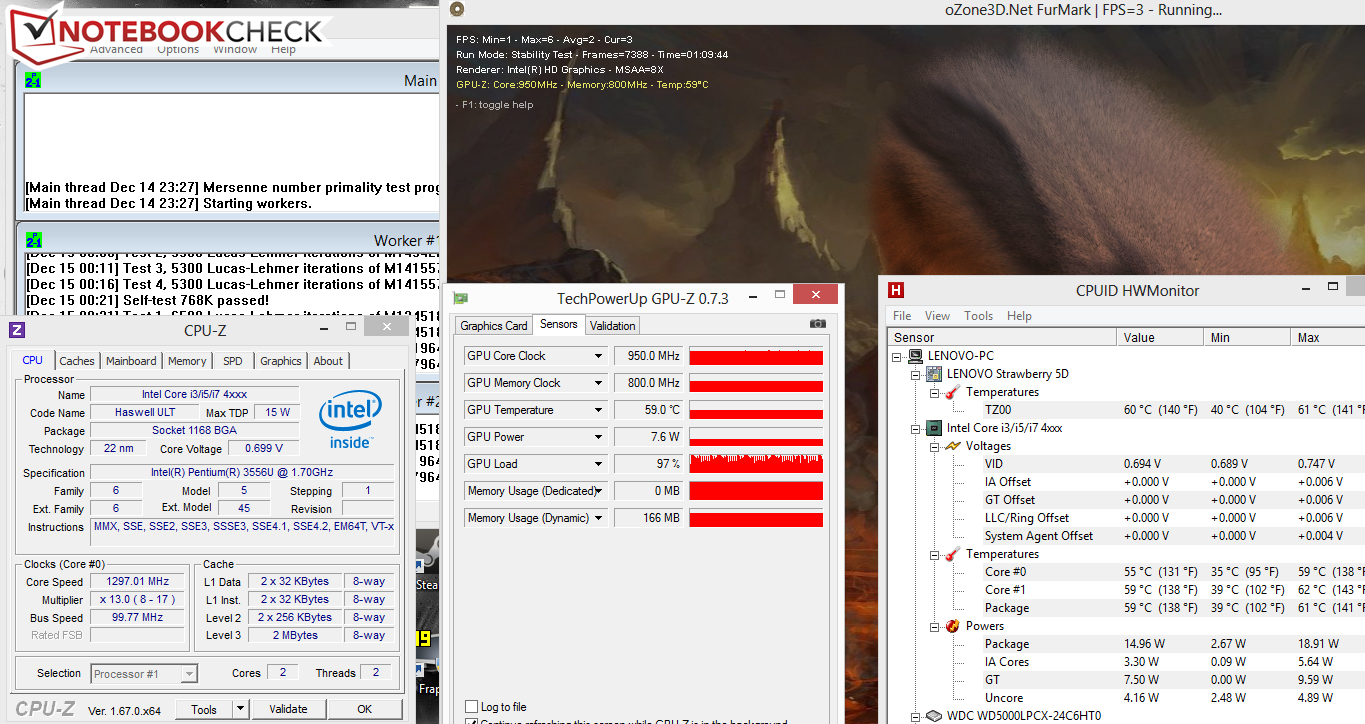Select the Core #1 temperature row in HWMonitor
This screenshot has height=724, width=1365.
point(1126,590)
